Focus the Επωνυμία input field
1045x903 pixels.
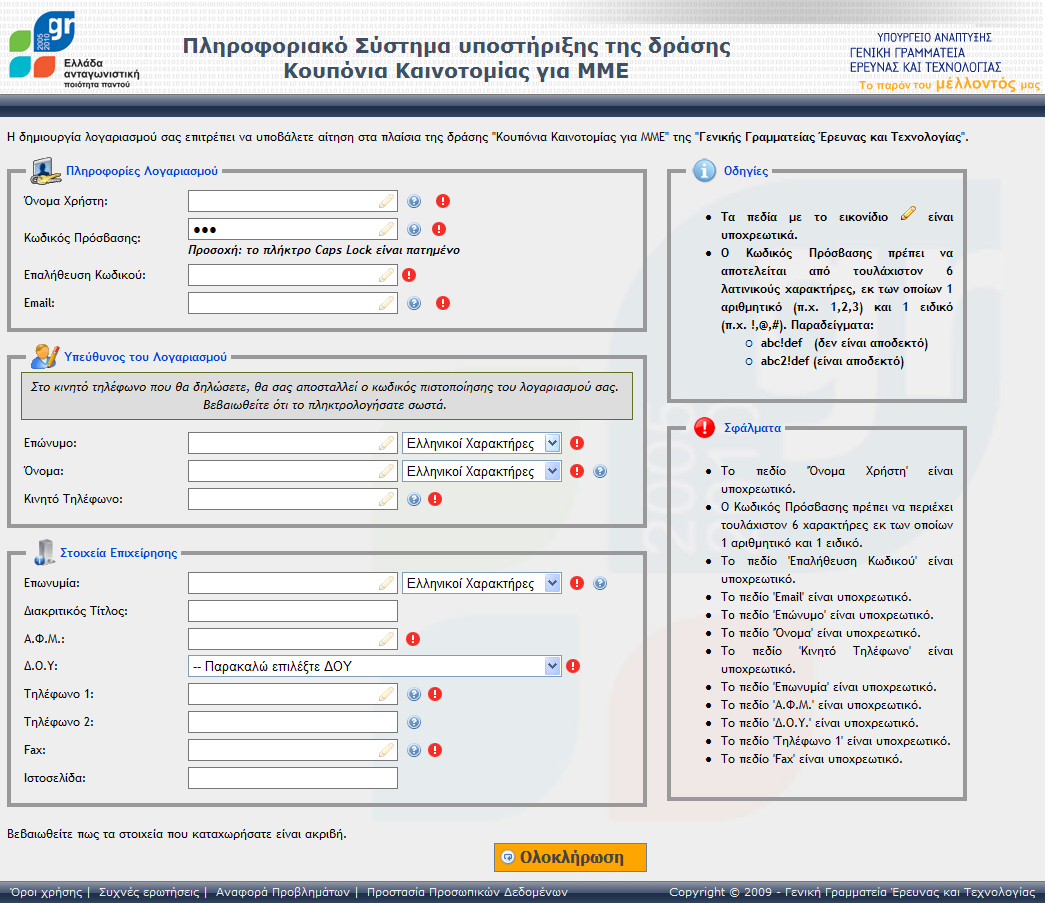[293, 583]
